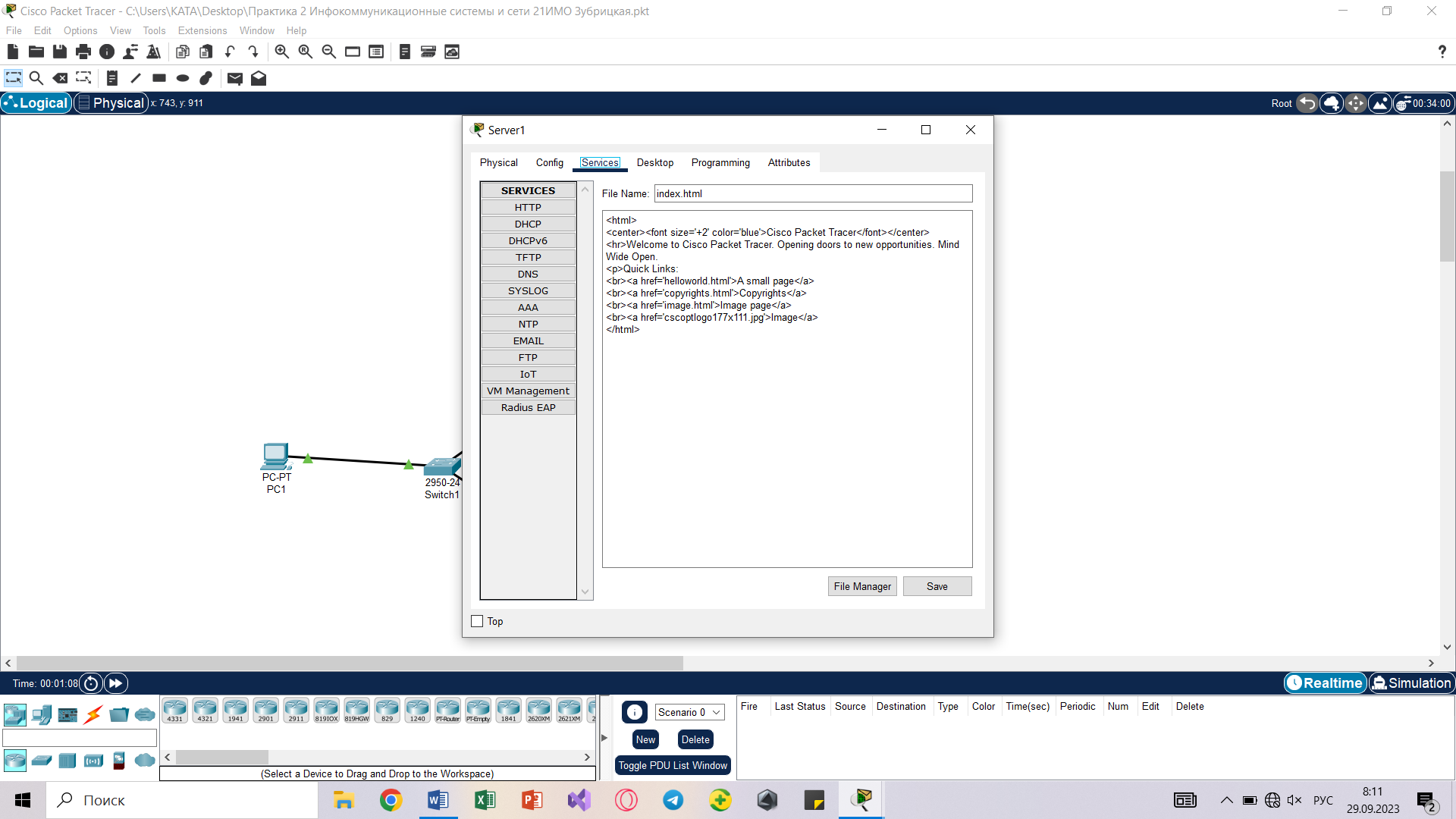Zoom out of the workspace
This screenshot has height=819, width=1456.
tap(329, 52)
